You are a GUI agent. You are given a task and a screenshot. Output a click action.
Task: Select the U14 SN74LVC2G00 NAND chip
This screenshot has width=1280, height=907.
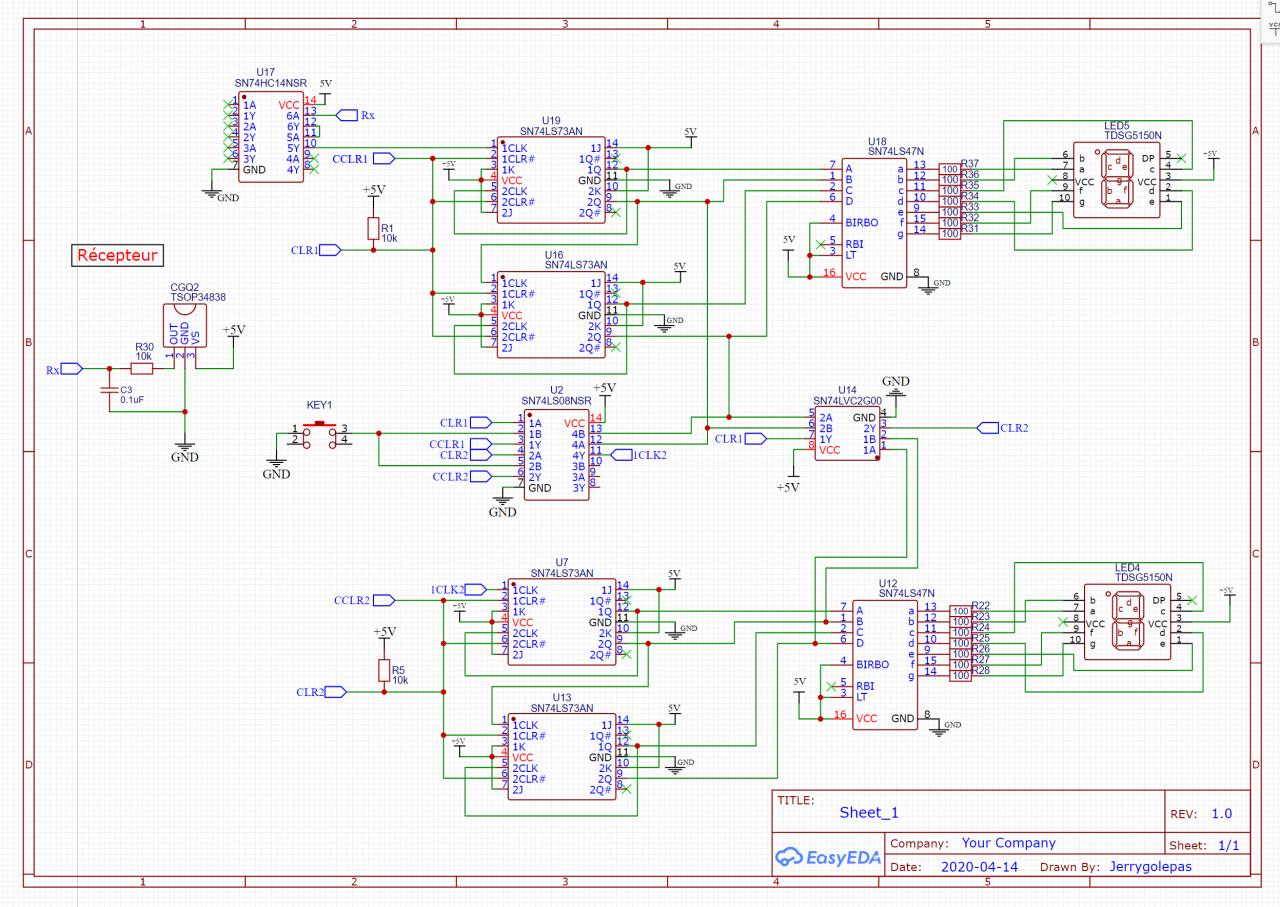(x=846, y=432)
